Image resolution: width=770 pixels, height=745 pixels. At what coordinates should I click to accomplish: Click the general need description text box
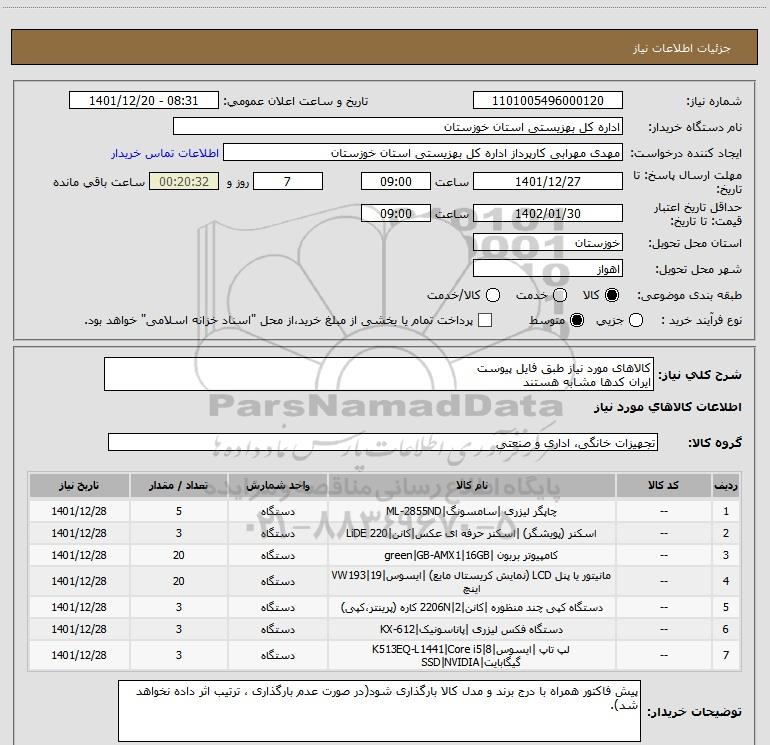pos(379,375)
